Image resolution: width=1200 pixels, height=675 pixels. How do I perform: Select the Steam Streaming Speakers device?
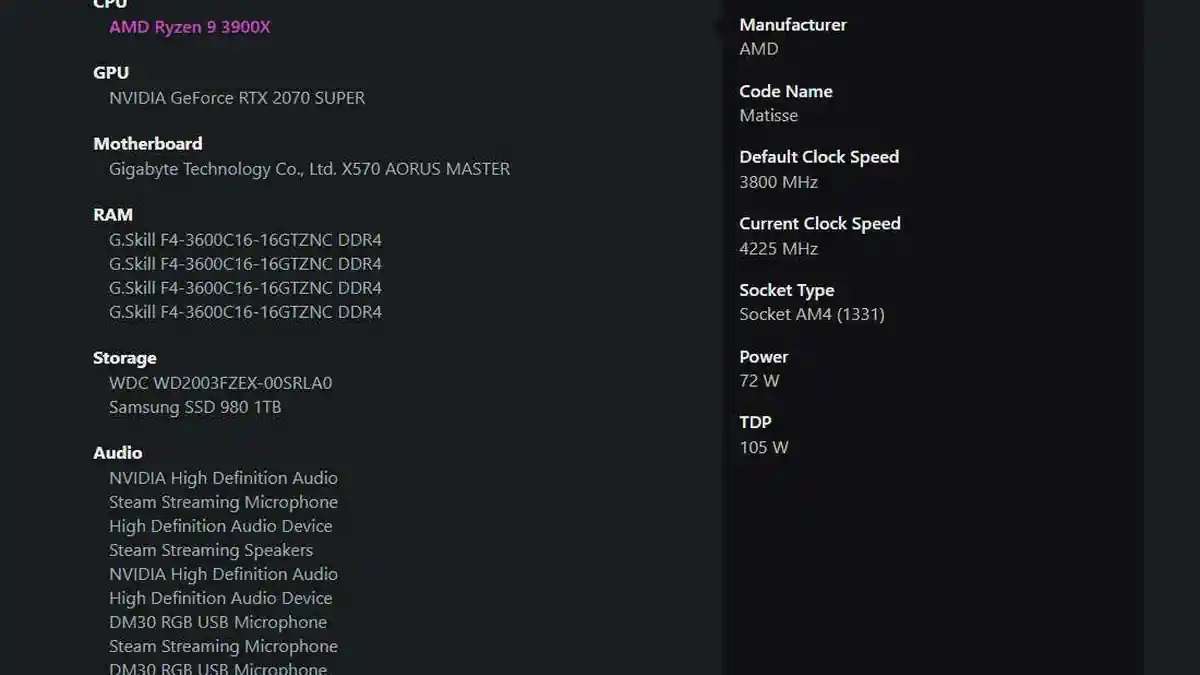pyautogui.click(x=211, y=550)
